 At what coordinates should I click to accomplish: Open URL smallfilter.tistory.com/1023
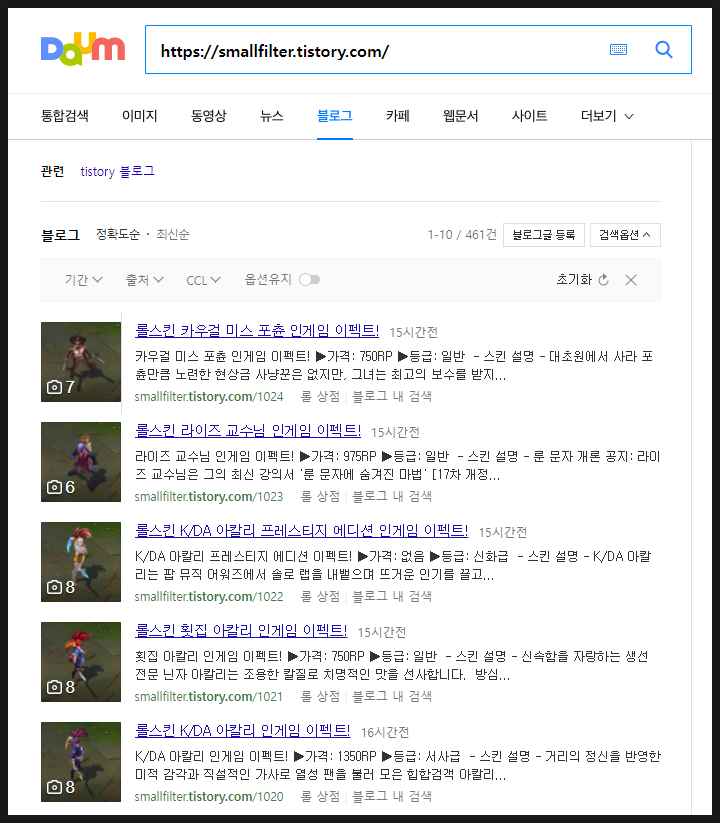(x=209, y=497)
